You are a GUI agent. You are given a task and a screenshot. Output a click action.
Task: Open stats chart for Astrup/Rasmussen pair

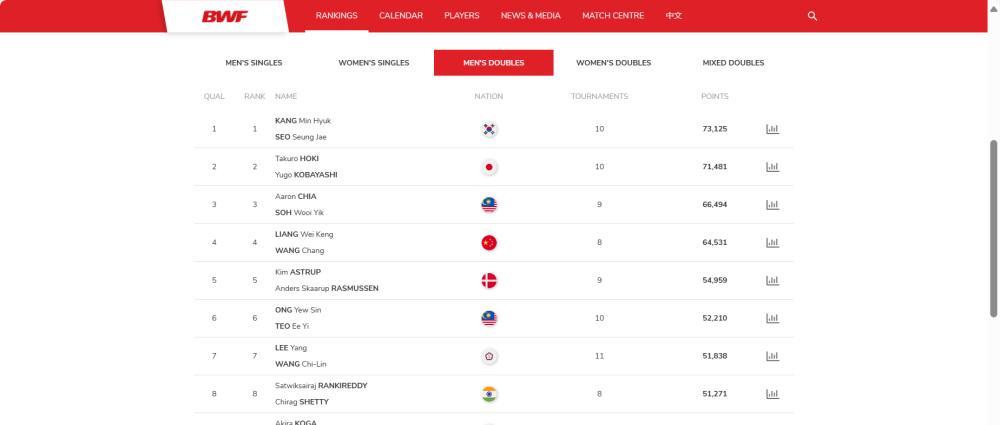(772, 280)
